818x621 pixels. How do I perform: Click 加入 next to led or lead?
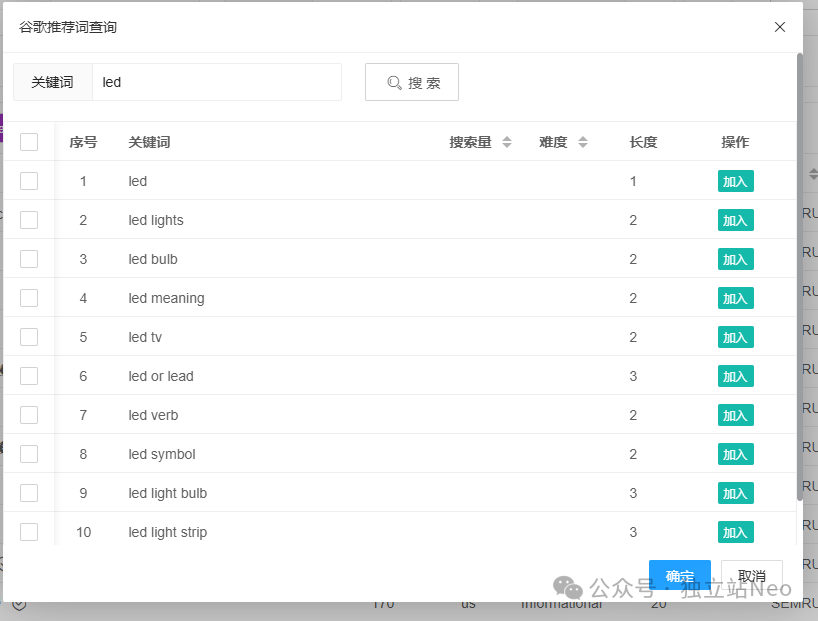(735, 376)
